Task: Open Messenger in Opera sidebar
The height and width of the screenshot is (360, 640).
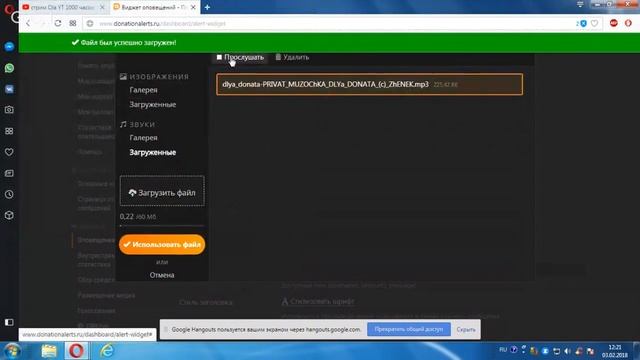Action: [x=9, y=47]
